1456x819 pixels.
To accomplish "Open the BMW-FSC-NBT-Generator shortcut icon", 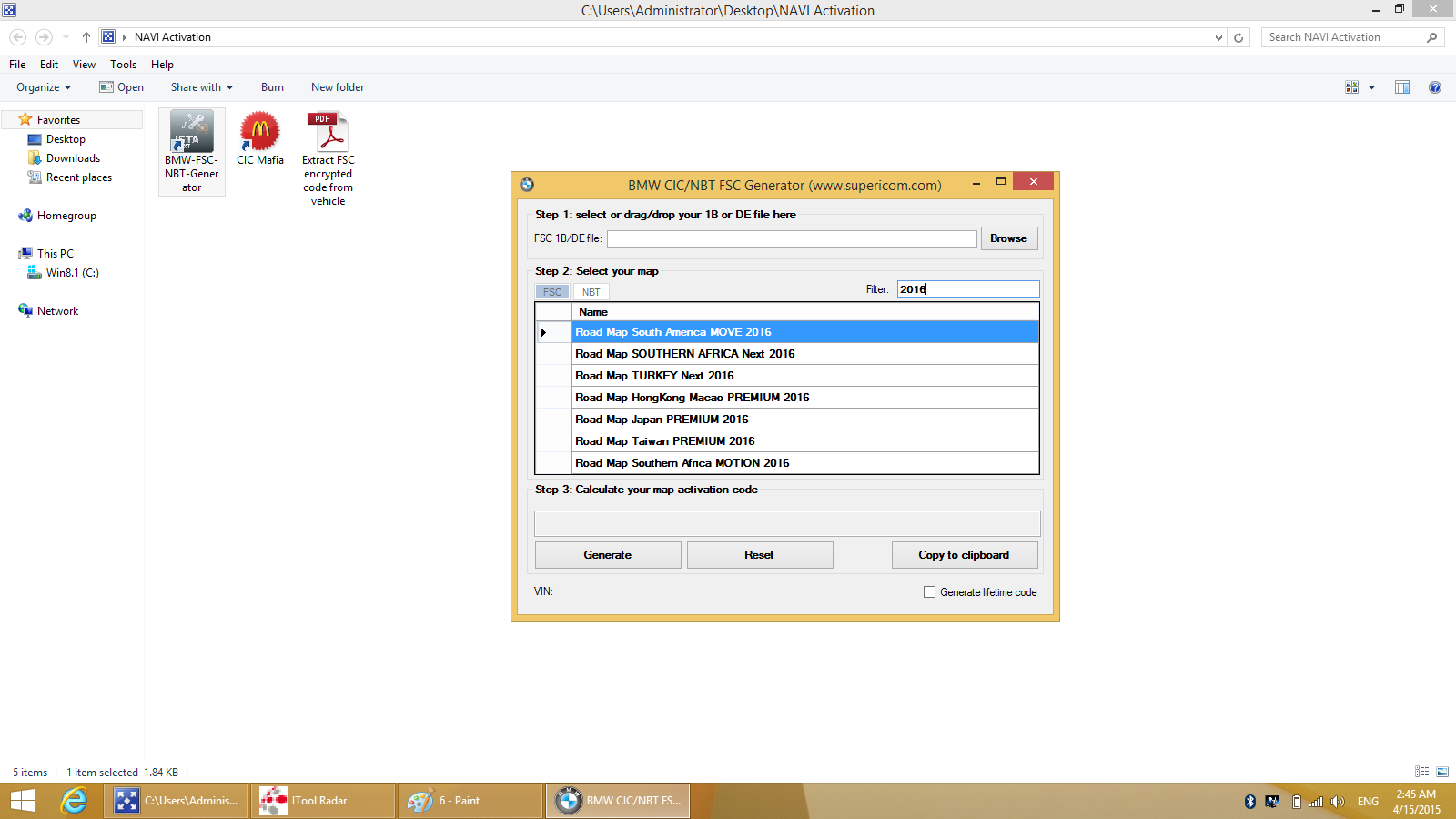I will point(192,132).
